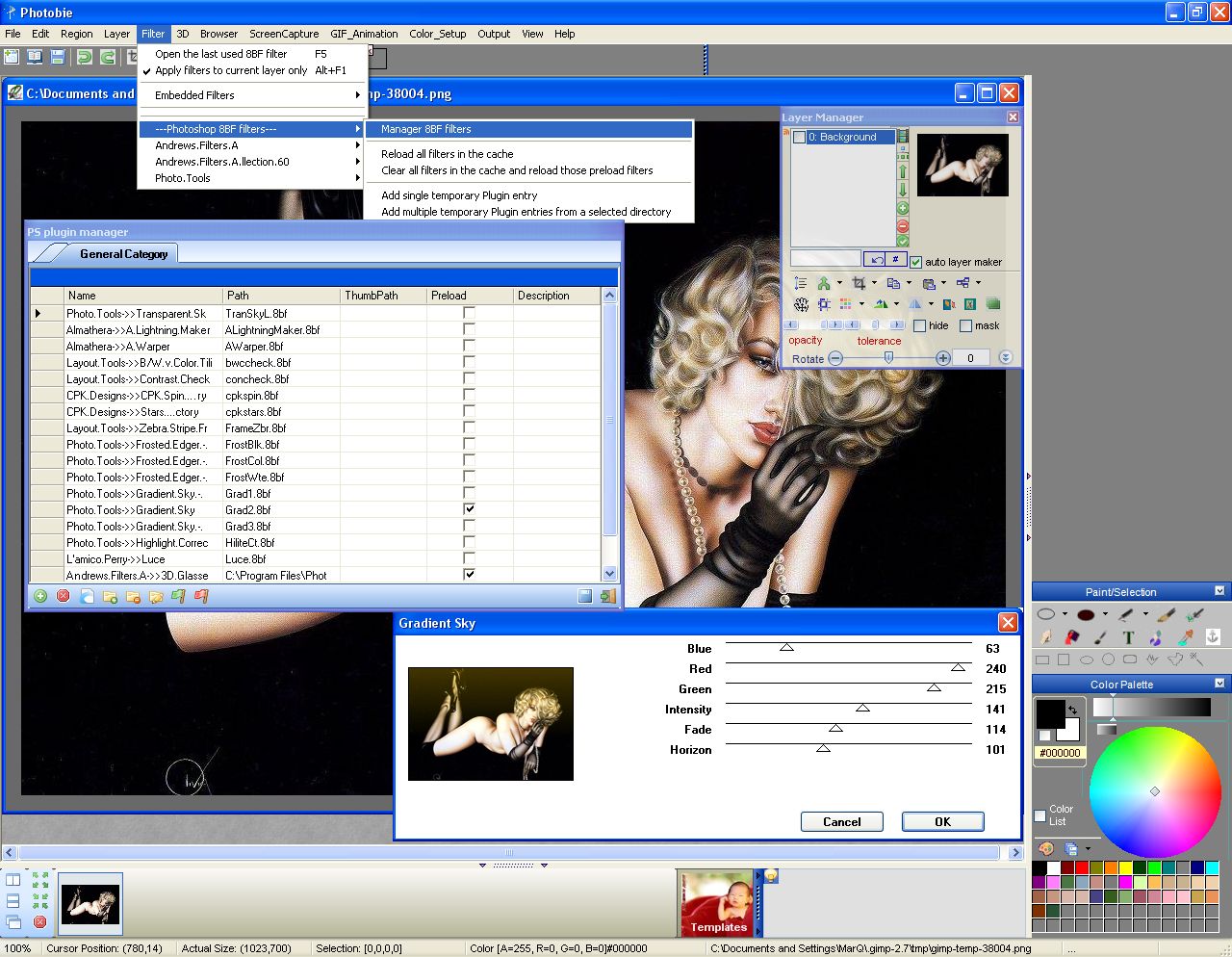Image resolution: width=1232 pixels, height=957 pixels.
Task: Click OK in the Gradient Sky dialog
Action: 943,821
